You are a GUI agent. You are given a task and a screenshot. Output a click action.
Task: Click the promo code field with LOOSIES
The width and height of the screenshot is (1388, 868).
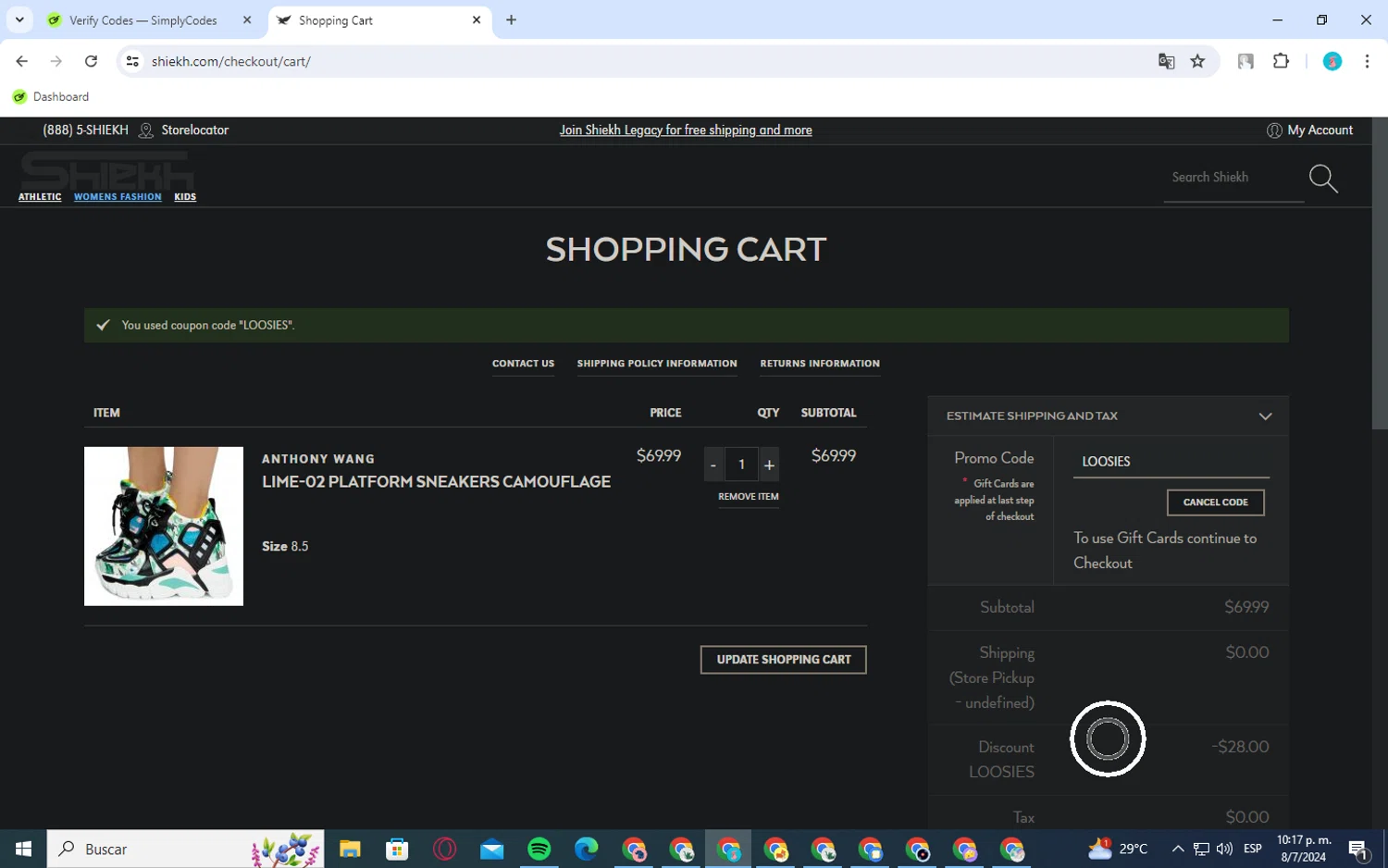(x=1171, y=462)
